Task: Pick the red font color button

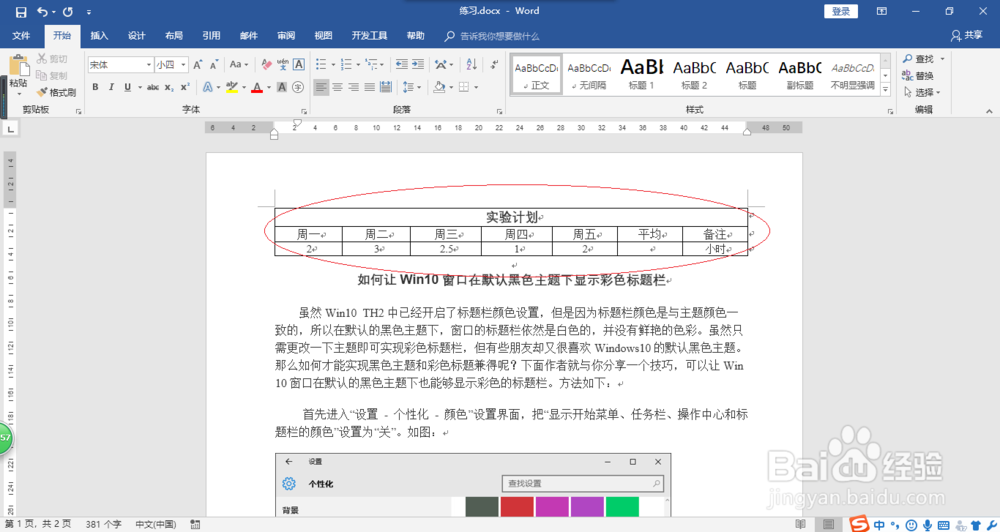Action: click(256, 87)
